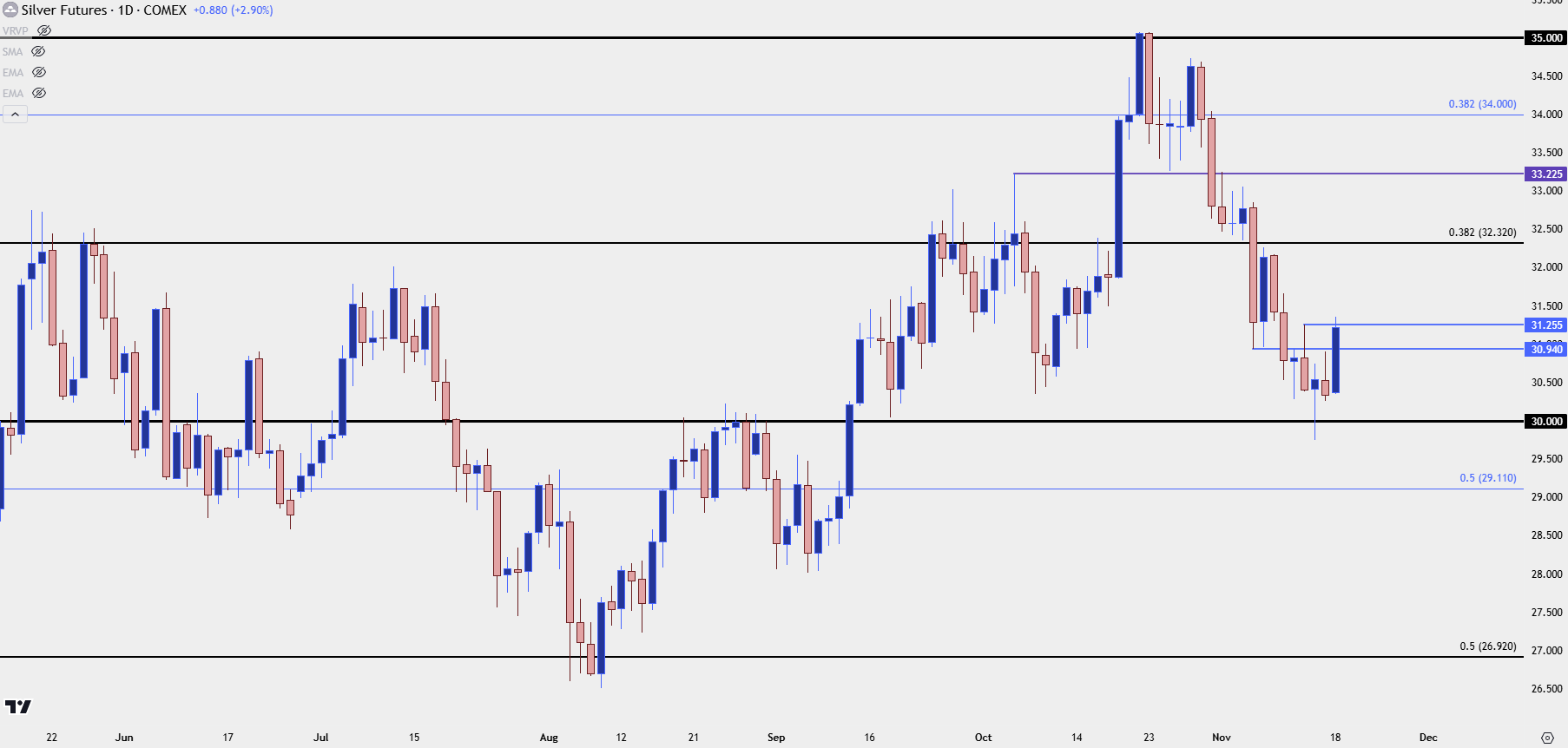Click the Nov date on time axis
The image size is (1568, 748).
[1222, 738]
